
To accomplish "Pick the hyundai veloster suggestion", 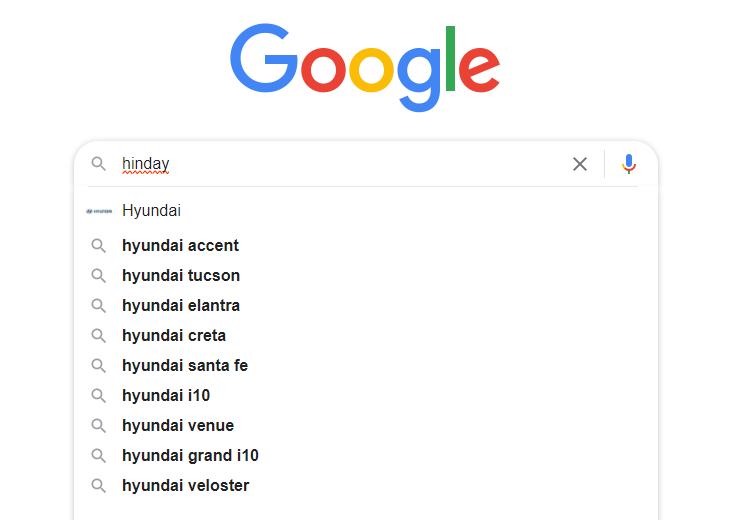I will pos(185,485).
